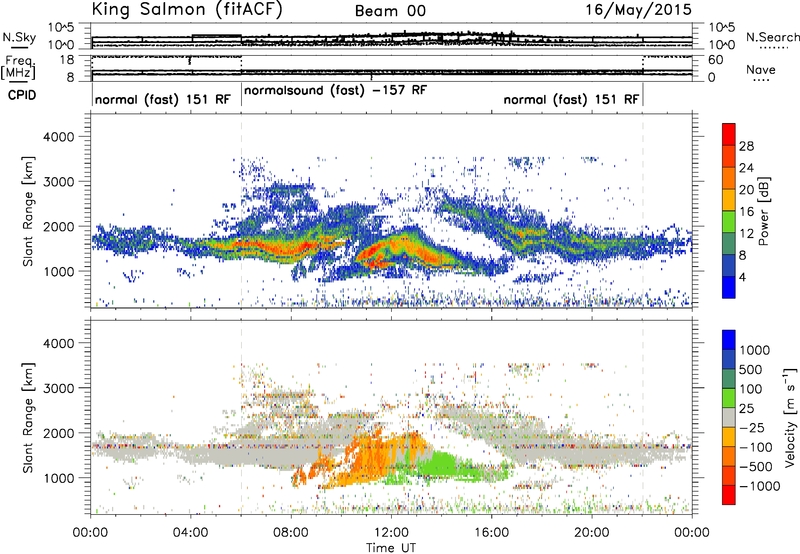Click the 'Freq. [MHz]' axis label
Image resolution: width=800 pixels, height=554 pixels.
pyautogui.click(x=19, y=67)
